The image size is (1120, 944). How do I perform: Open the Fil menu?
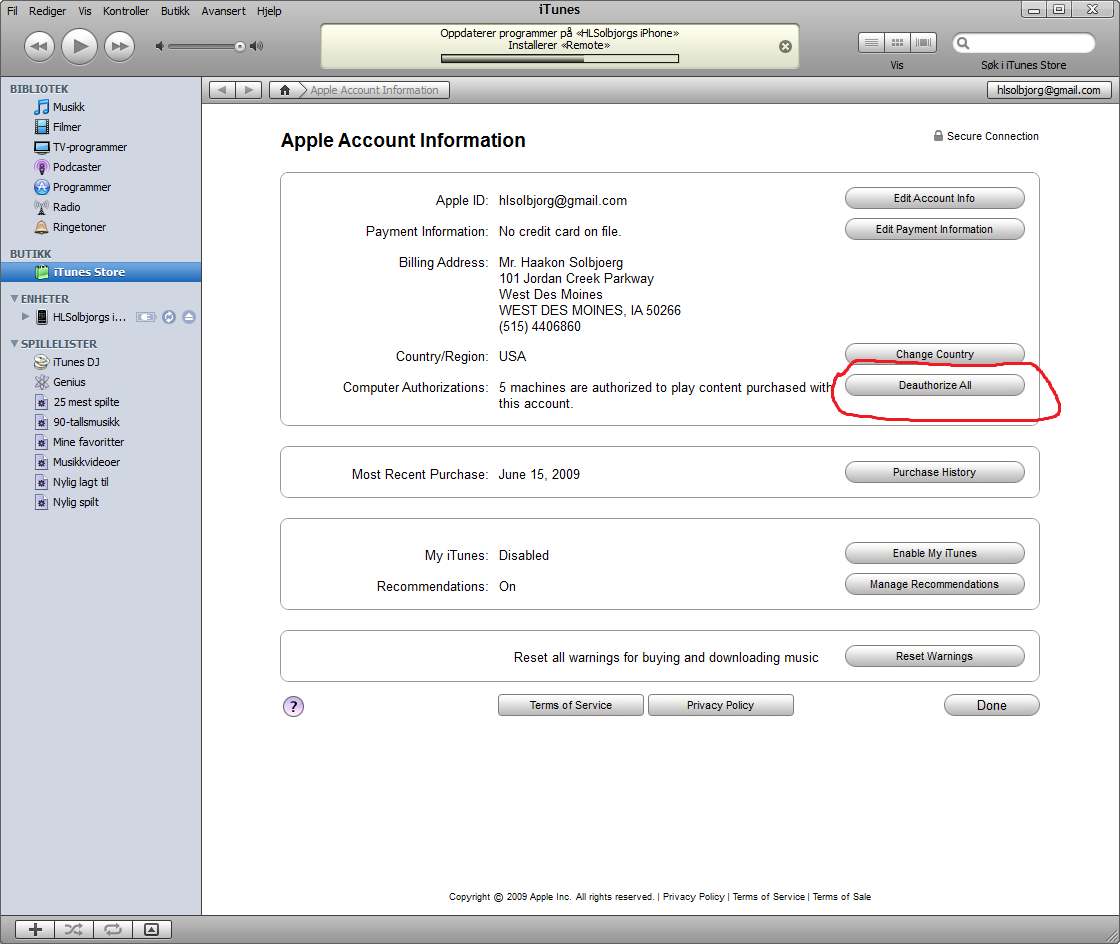coord(12,11)
